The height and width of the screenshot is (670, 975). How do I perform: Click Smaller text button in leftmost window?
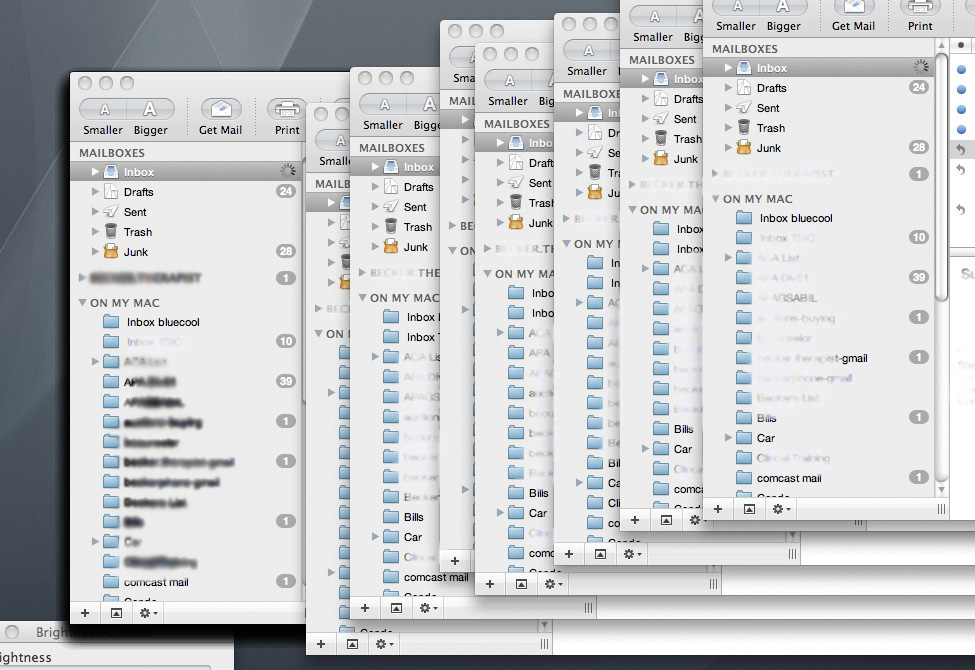tap(103, 110)
